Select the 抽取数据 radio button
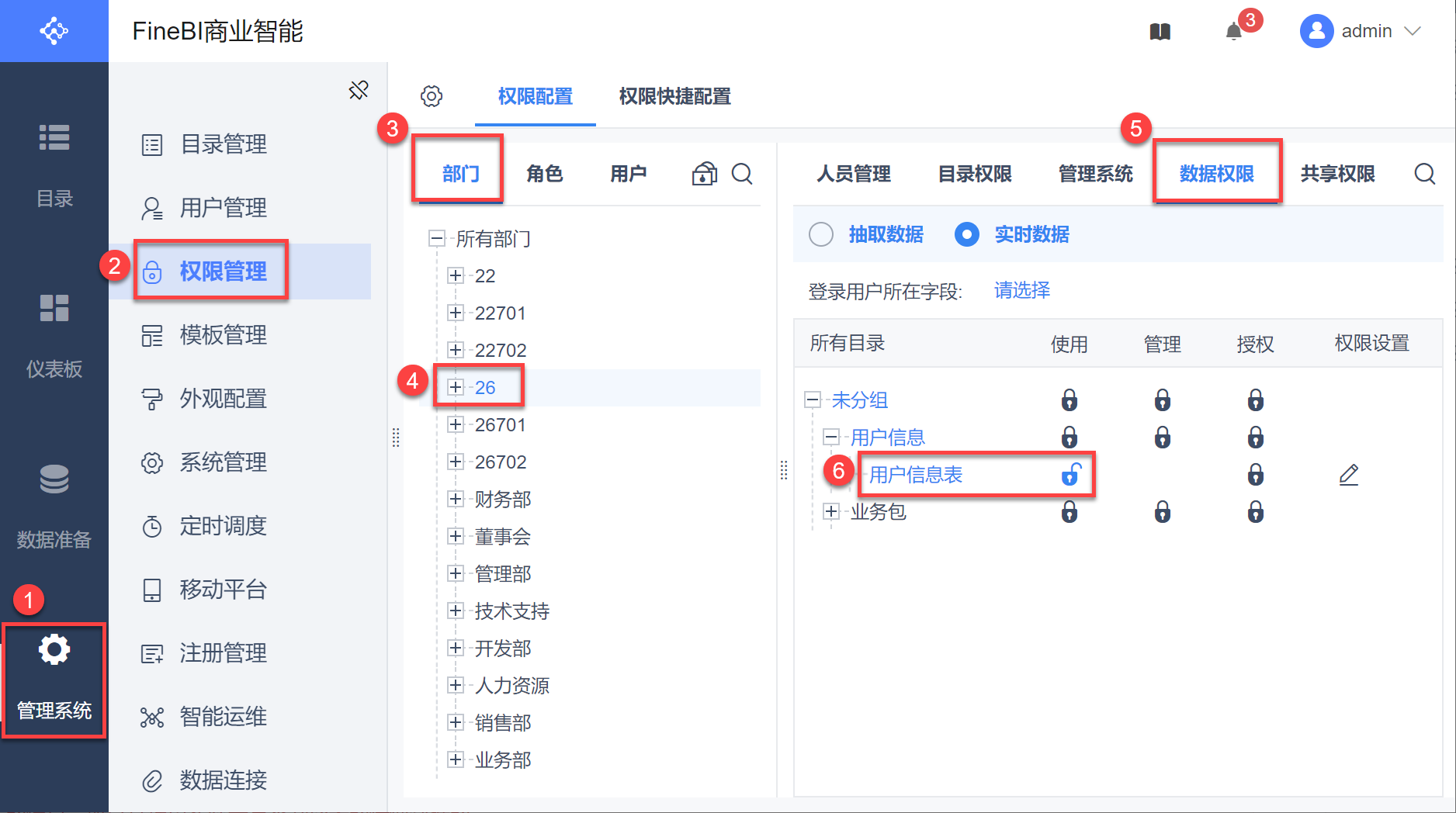 tap(821, 234)
